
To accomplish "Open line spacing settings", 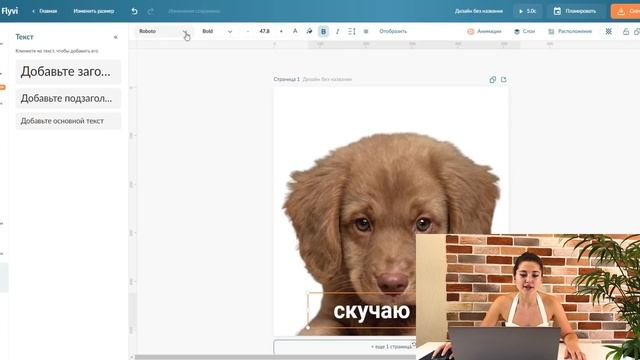I will click(351, 31).
